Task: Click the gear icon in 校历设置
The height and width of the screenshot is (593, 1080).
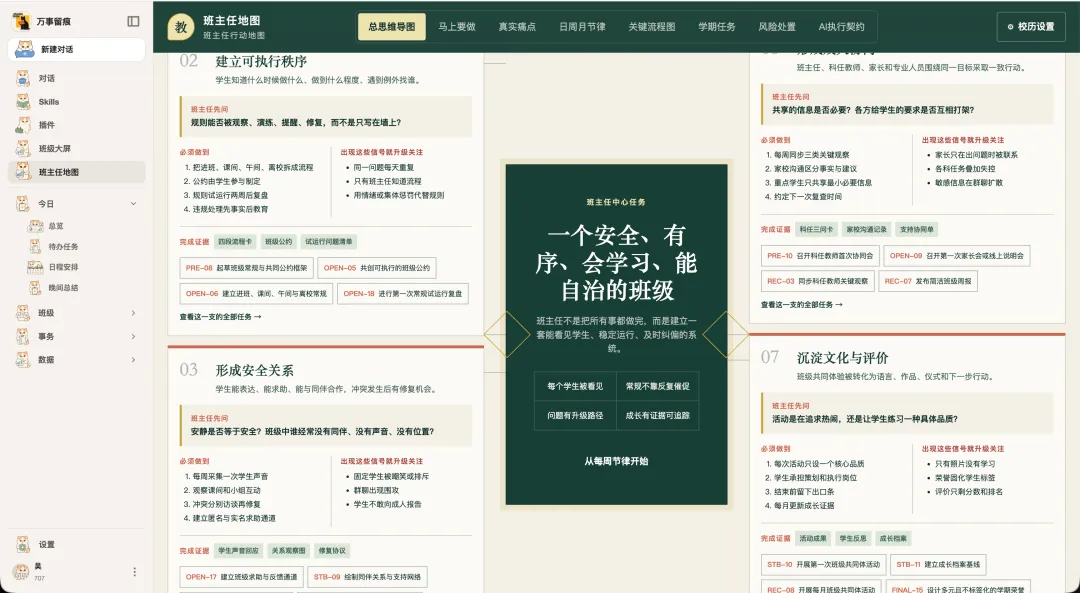Action: 1010,27
